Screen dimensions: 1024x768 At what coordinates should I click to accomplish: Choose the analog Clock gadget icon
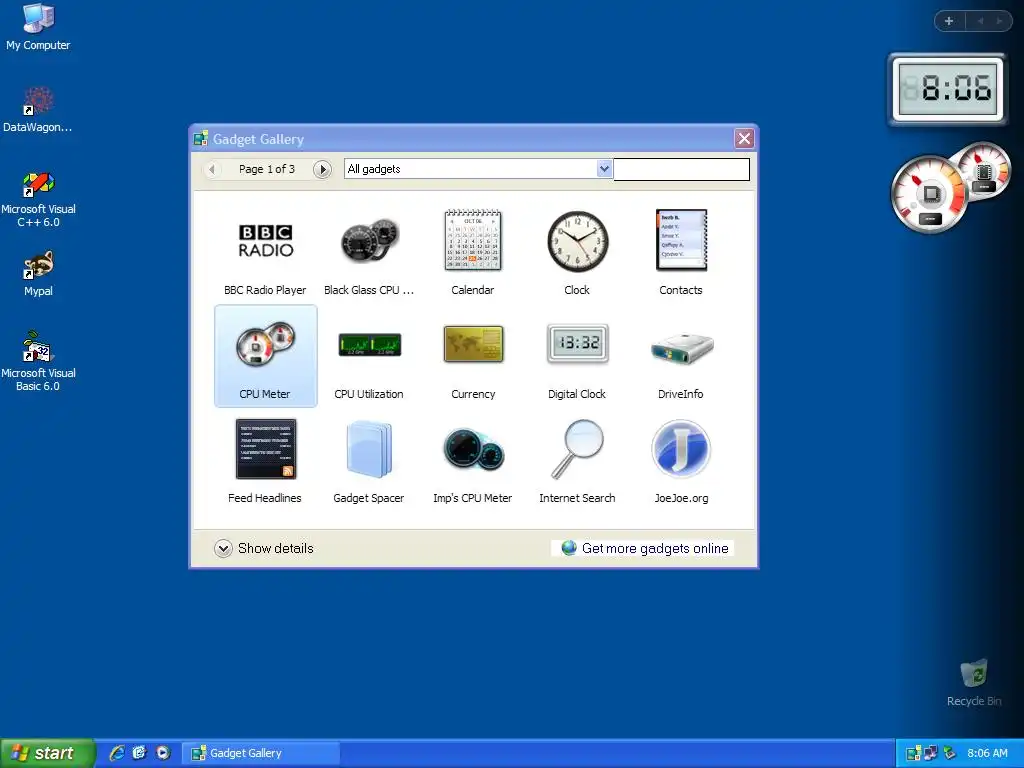[x=577, y=241]
